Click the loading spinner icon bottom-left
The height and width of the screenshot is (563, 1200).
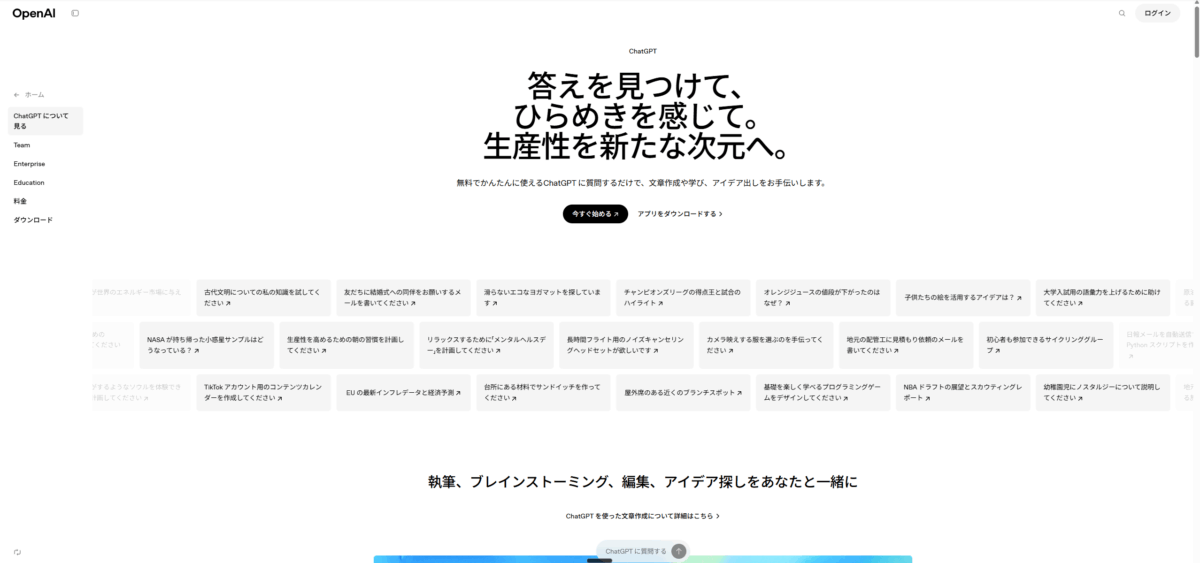tap(17, 552)
